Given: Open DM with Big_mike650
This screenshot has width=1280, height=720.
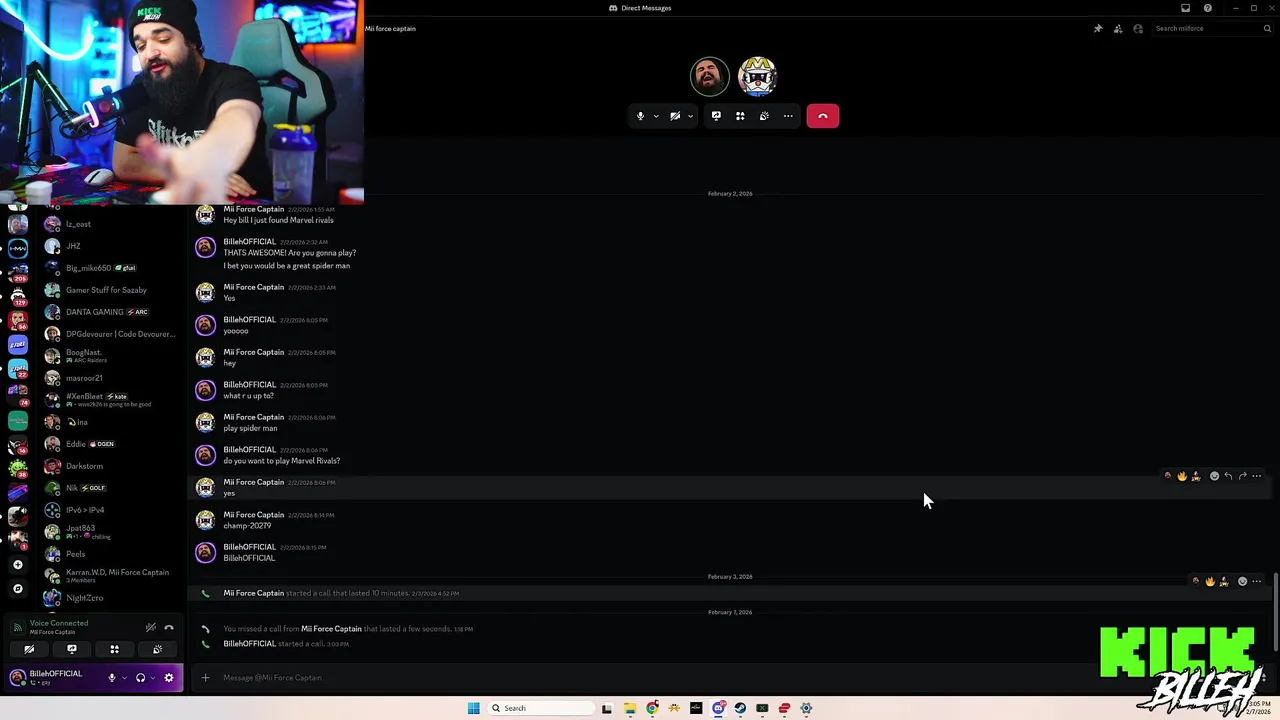Looking at the screenshot, I should (110, 268).
